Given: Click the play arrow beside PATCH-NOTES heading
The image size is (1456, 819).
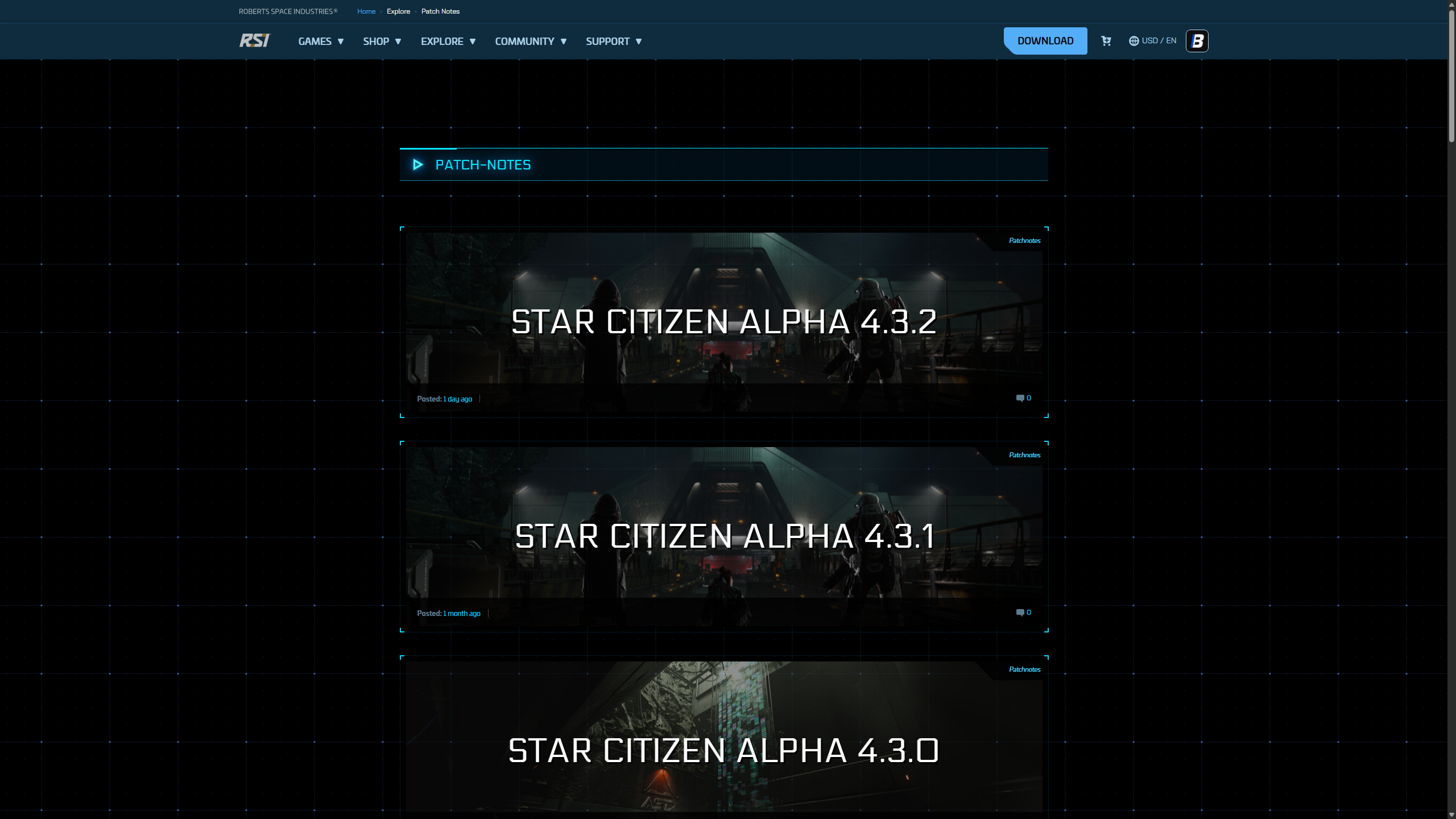Looking at the screenshot, I should click(x=418, y=165).
